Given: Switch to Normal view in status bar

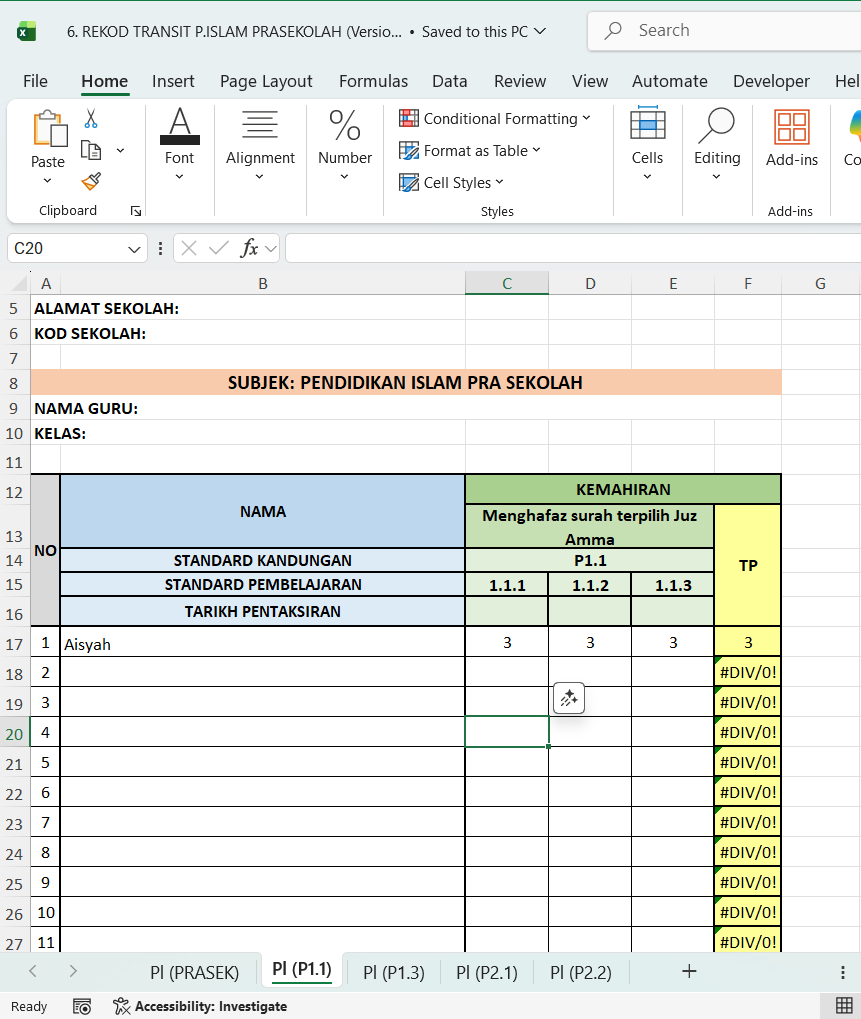Looking at the screenshot, I should [x=843, y=1006].
